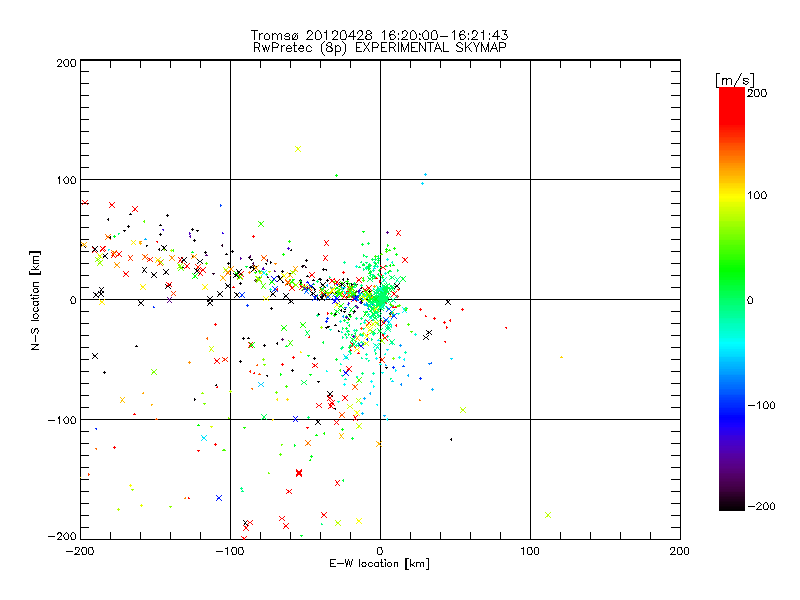The width and height of the screenshot is (800, 600).
Task: Click the x-axis tick label '100'
Action: [x=530, y=551]
